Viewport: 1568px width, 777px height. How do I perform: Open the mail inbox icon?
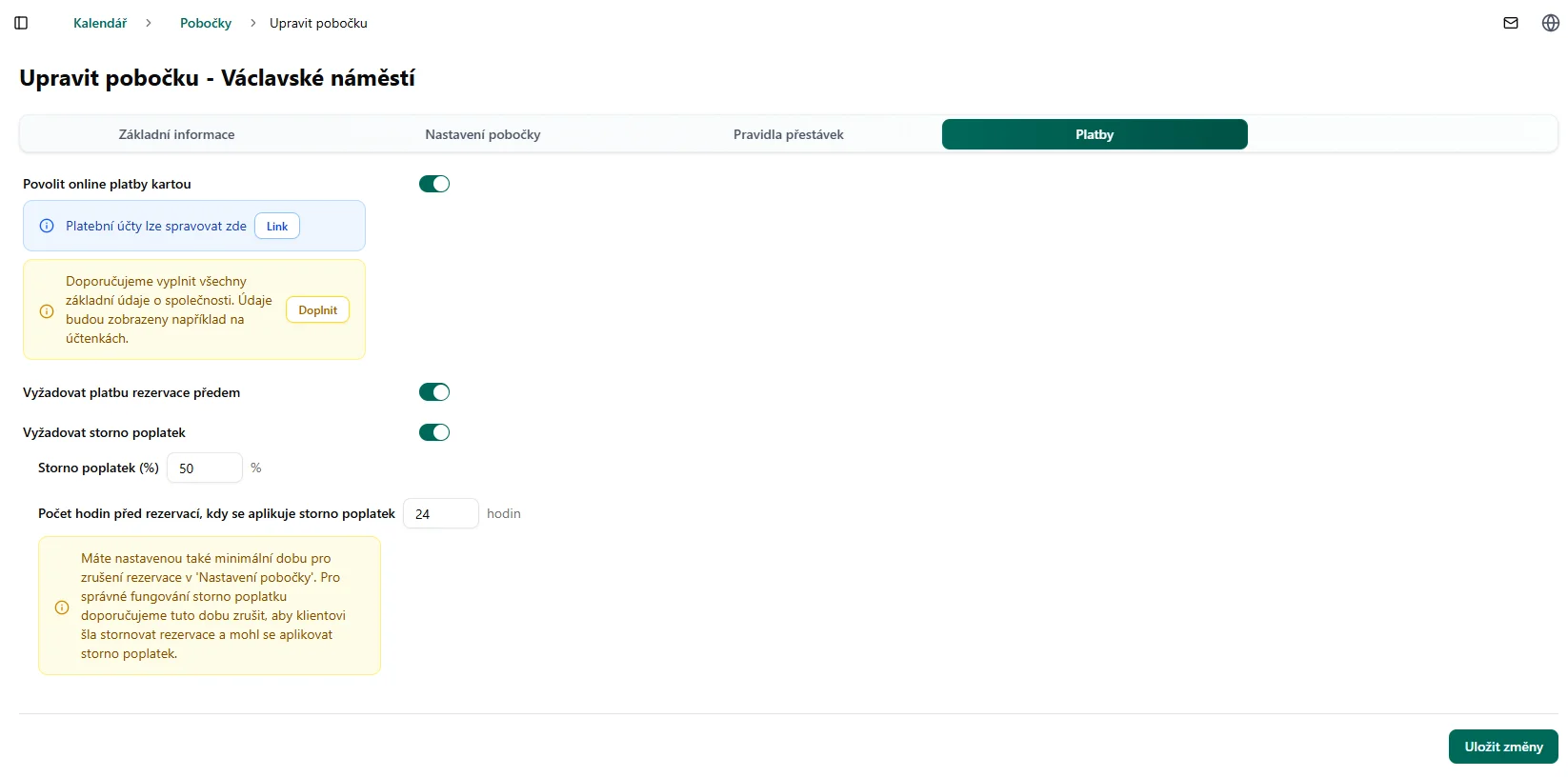click(x=1511, y=23)
